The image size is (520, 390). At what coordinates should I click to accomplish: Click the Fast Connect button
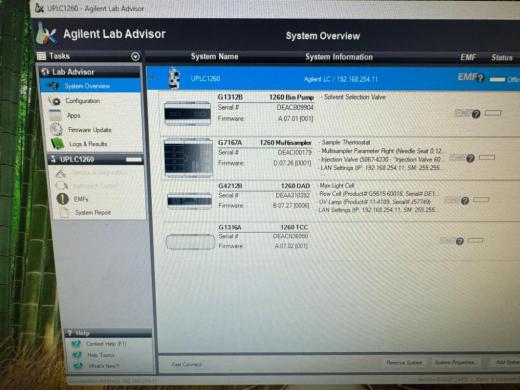pos(186,364)
